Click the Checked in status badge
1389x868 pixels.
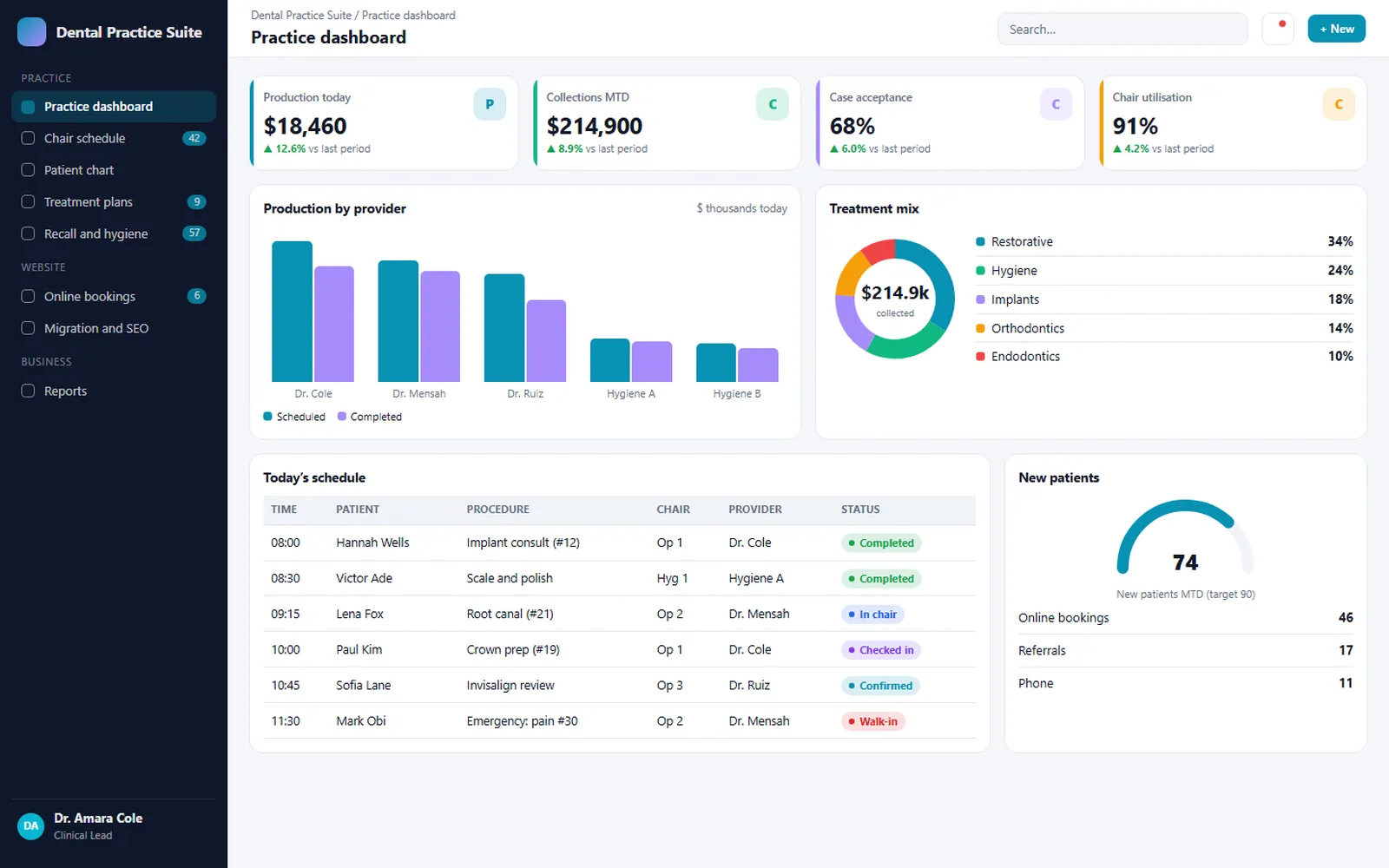tap(881, 650)
